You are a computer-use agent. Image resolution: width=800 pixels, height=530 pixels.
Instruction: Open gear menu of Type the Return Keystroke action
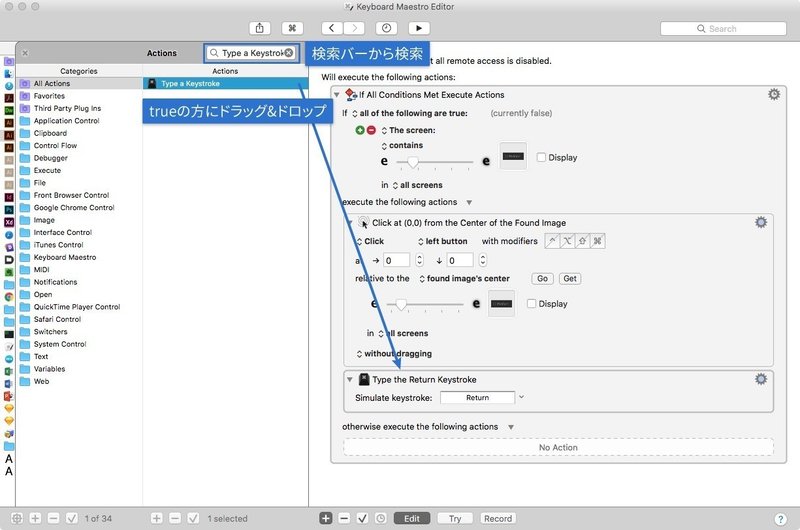click(761, 379)
